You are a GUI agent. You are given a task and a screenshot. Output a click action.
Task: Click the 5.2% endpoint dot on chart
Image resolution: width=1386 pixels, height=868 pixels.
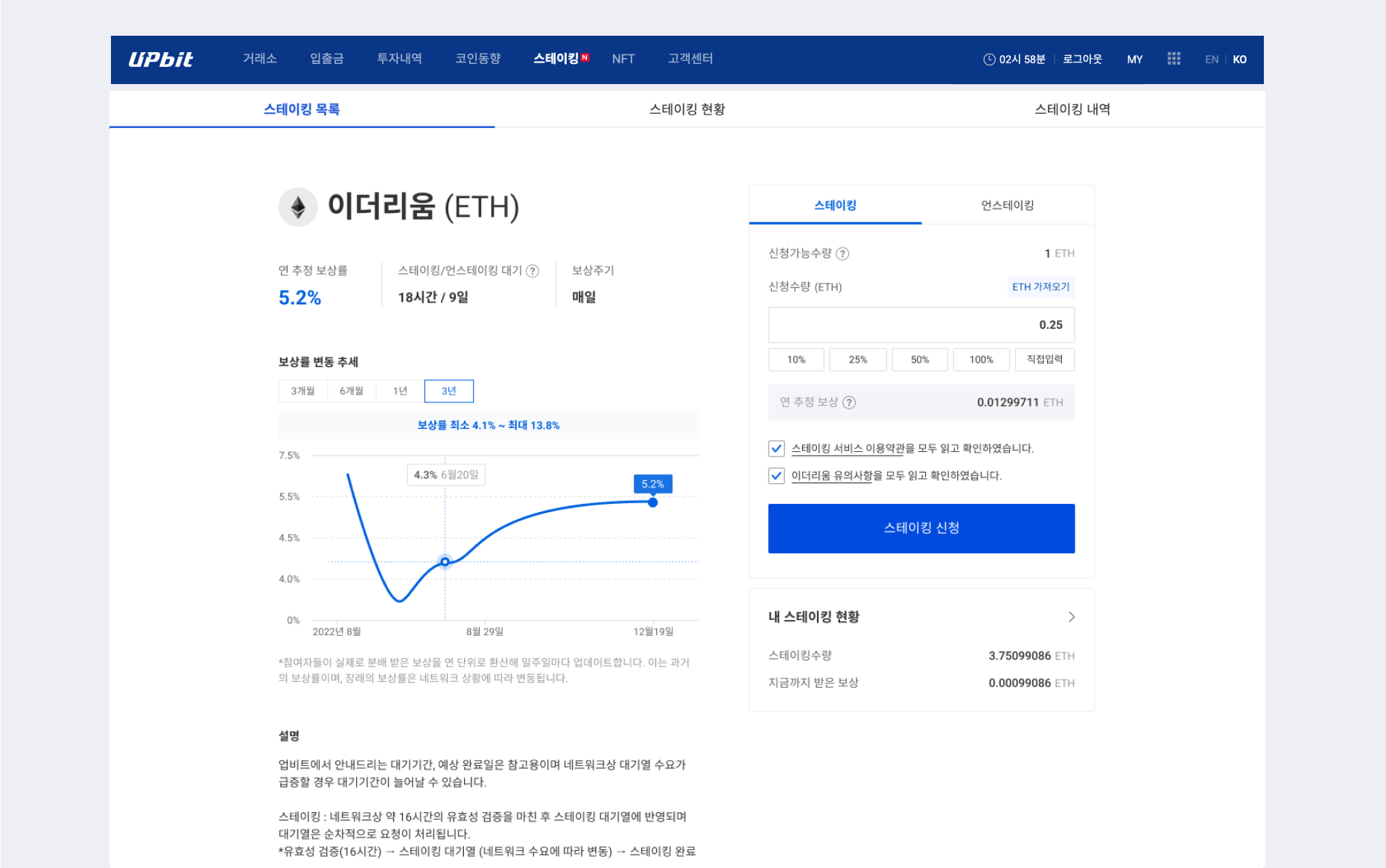tap(652, 502)
